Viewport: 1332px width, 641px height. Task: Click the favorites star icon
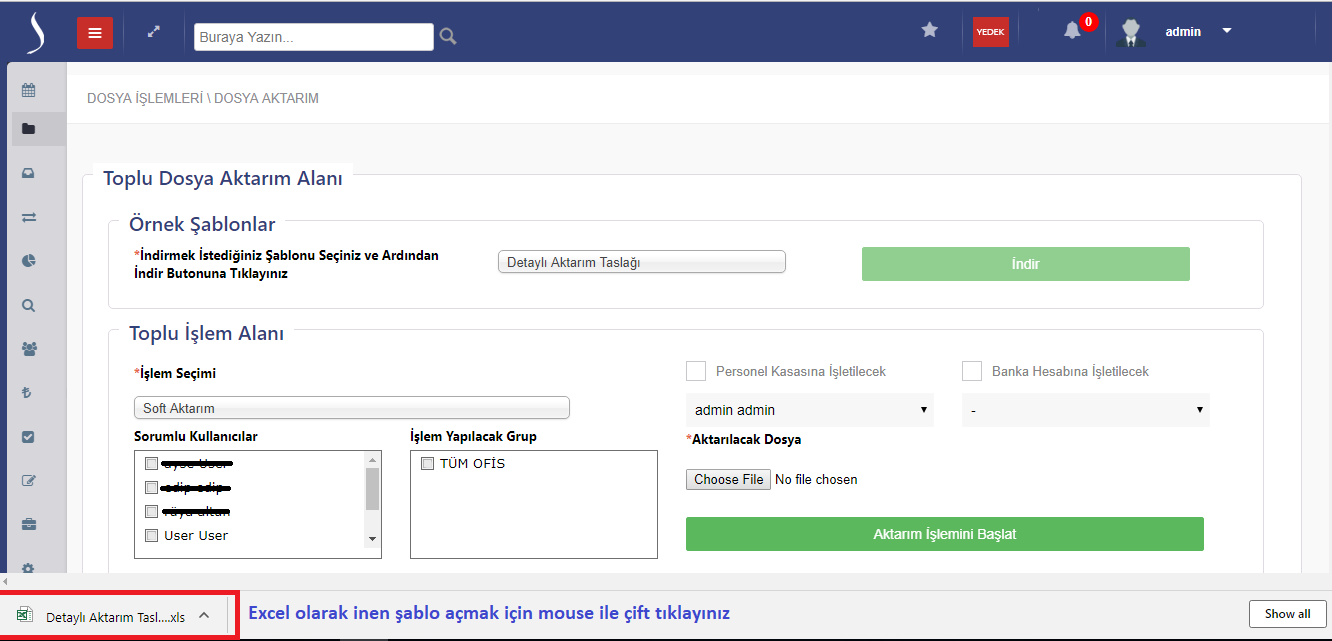[x=929, y=31]
